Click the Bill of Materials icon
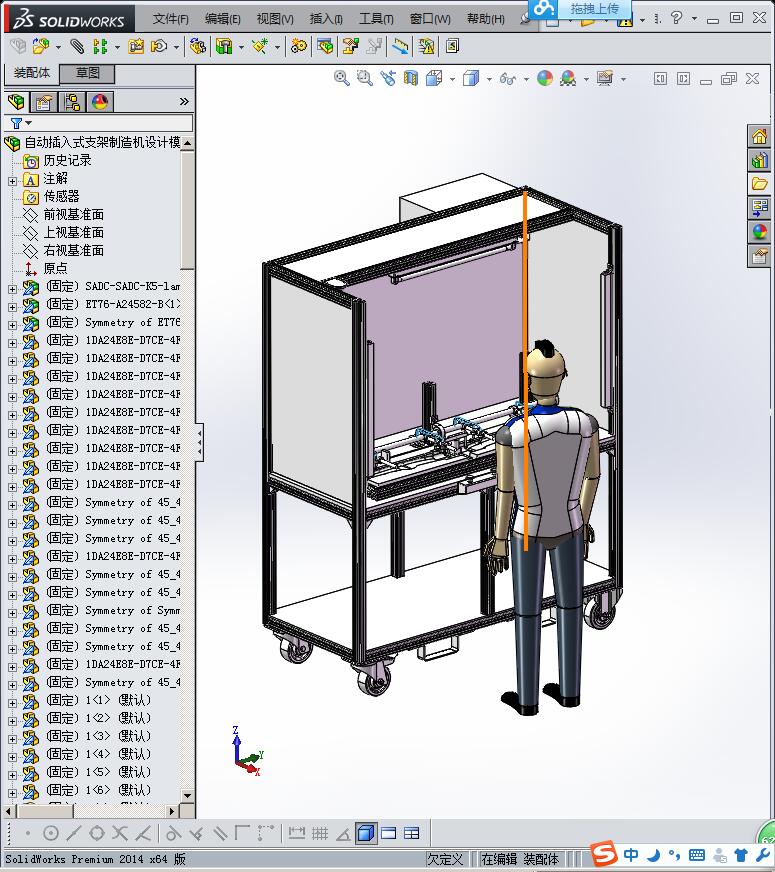Screen dimensions: 775x872 pos(325,46)
